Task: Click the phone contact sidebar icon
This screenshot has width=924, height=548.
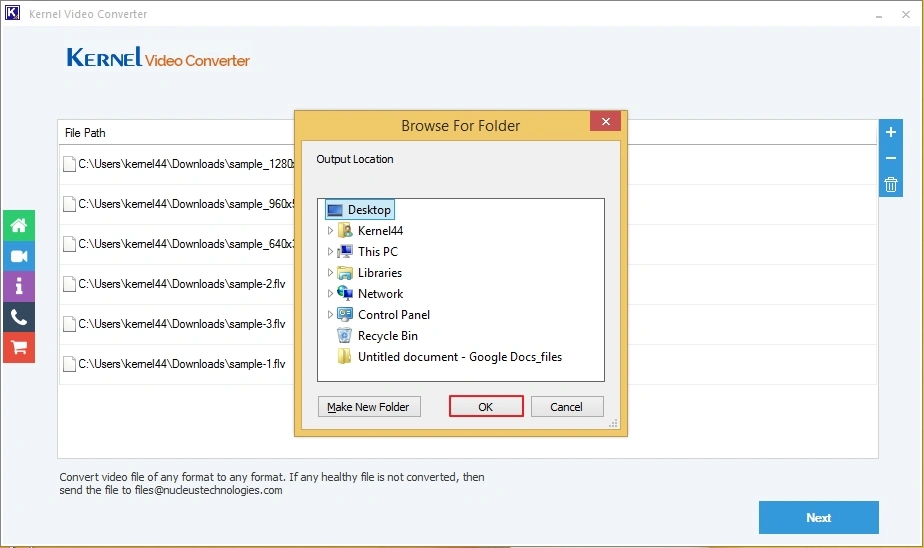Action: point(19,318)
